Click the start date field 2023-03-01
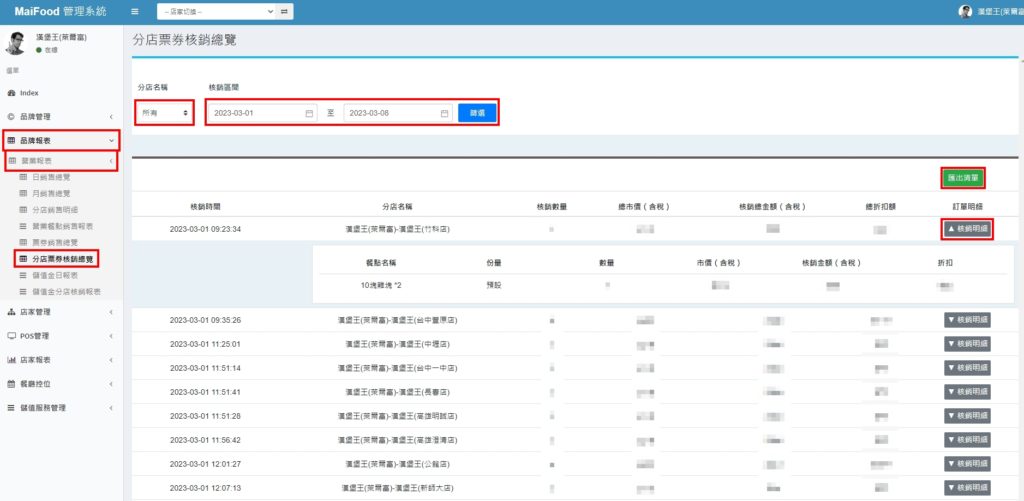This screenshot has height=501, width=1024. 255,113
